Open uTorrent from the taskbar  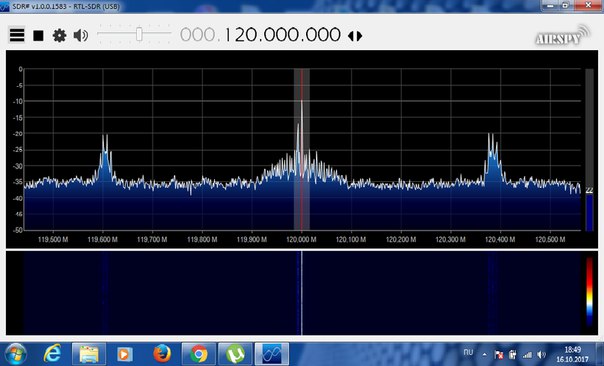235,354
